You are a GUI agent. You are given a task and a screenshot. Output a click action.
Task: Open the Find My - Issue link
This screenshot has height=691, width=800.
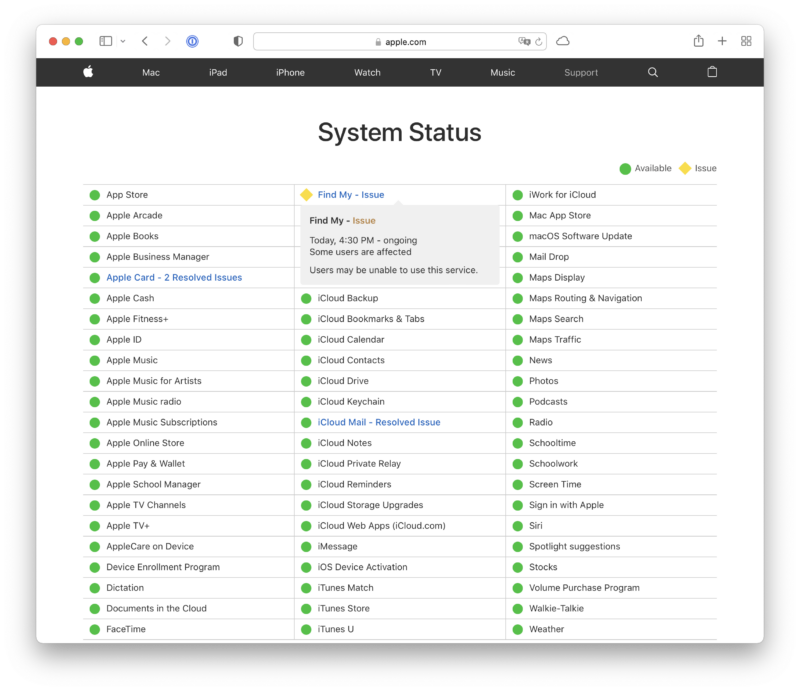350,195
